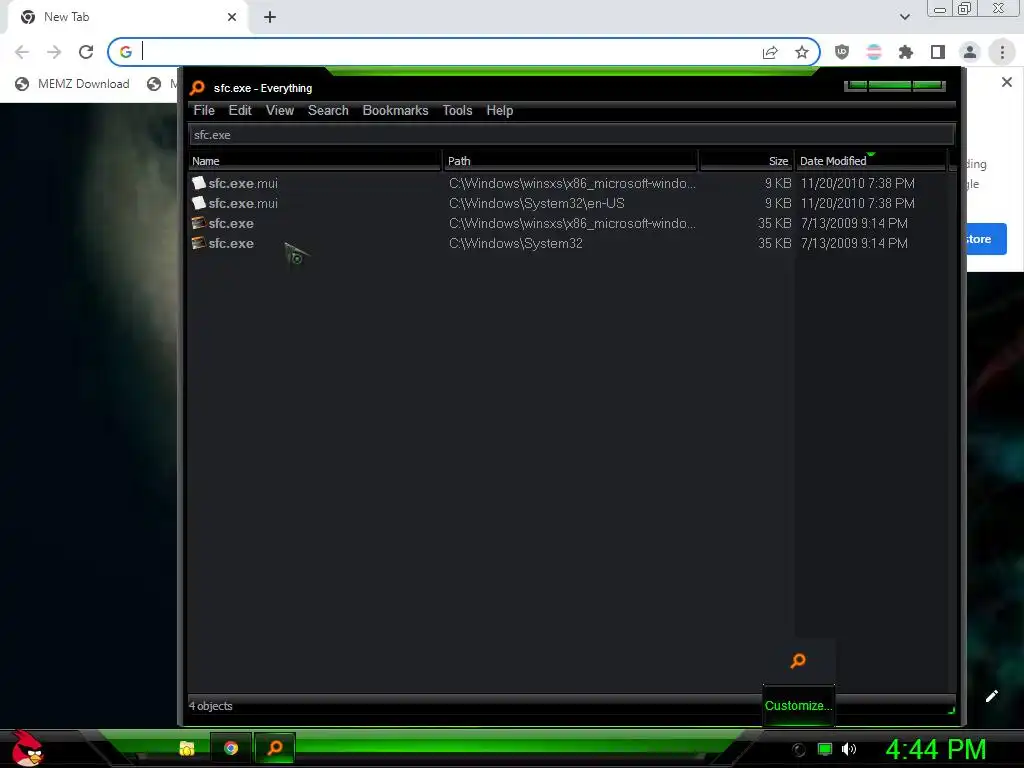The image size is (1024, 768).
Task: Go forward in Chrome
Action: pyautogui.click(x=54, y=52)
